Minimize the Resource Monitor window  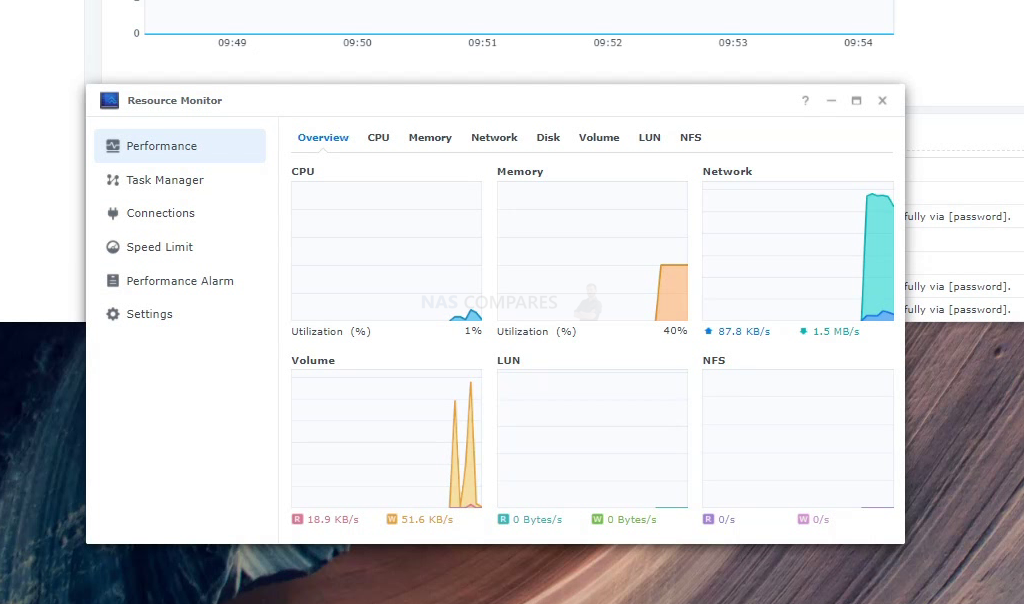point(831,101)
